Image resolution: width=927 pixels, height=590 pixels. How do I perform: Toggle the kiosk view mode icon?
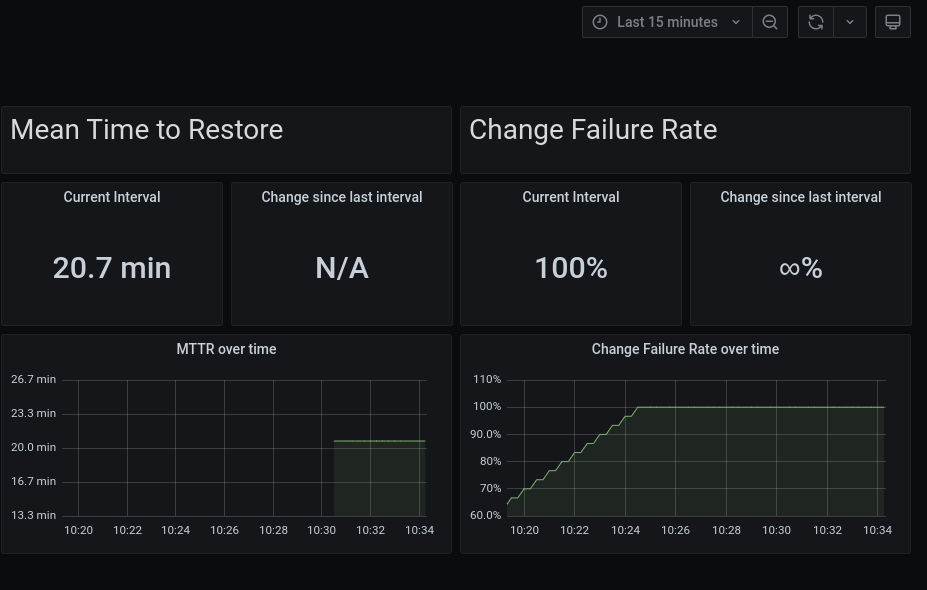tap(893, 22)
